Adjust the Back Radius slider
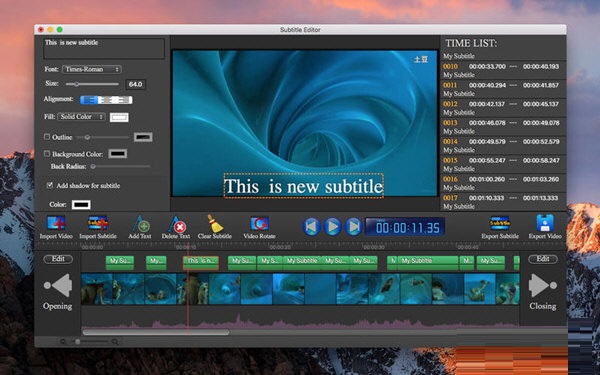600x375 pixels. click(x=120, y=166)
